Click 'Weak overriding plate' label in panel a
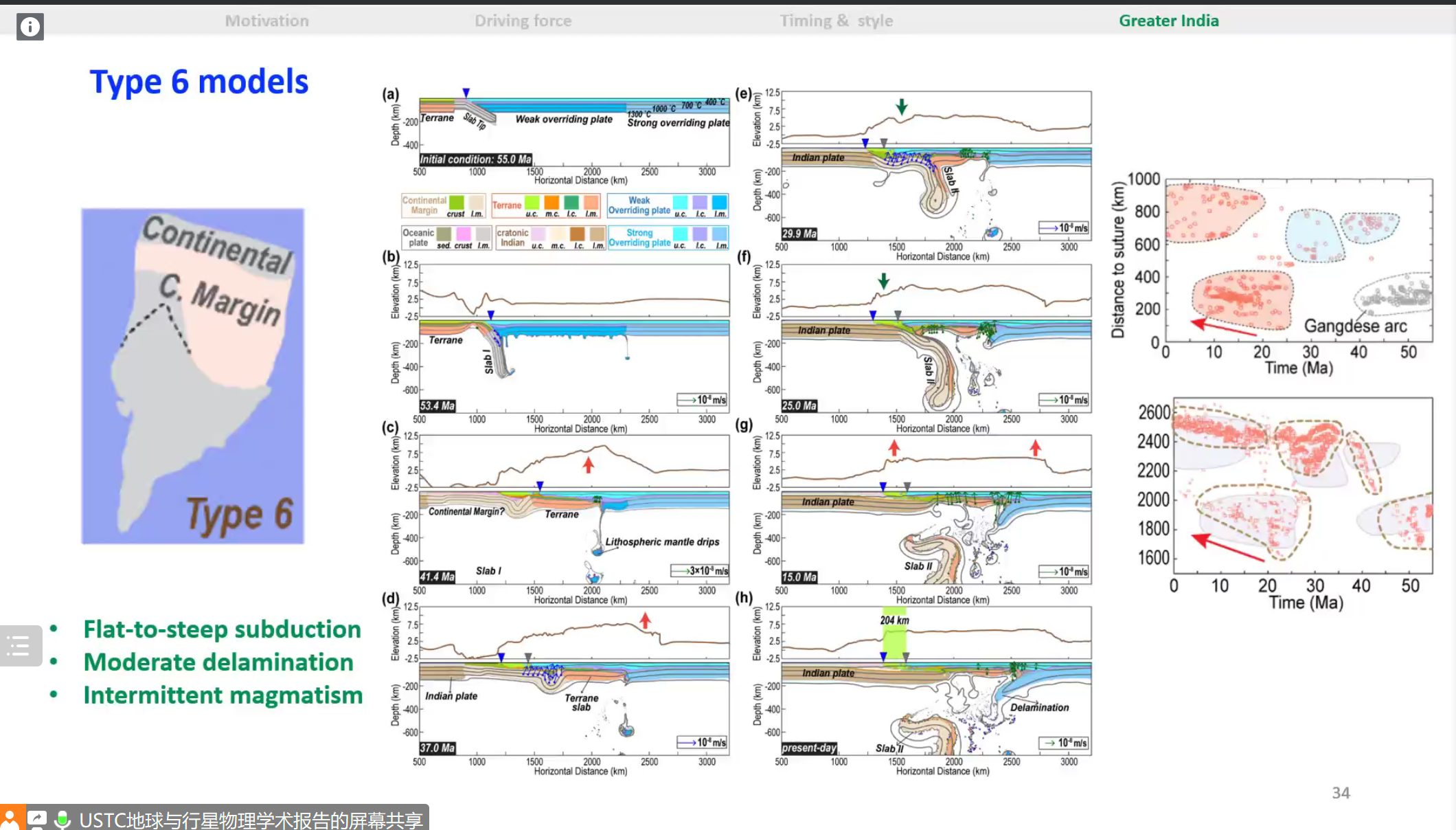Viewport: 1456px width, 830px height. click(564, 119)
